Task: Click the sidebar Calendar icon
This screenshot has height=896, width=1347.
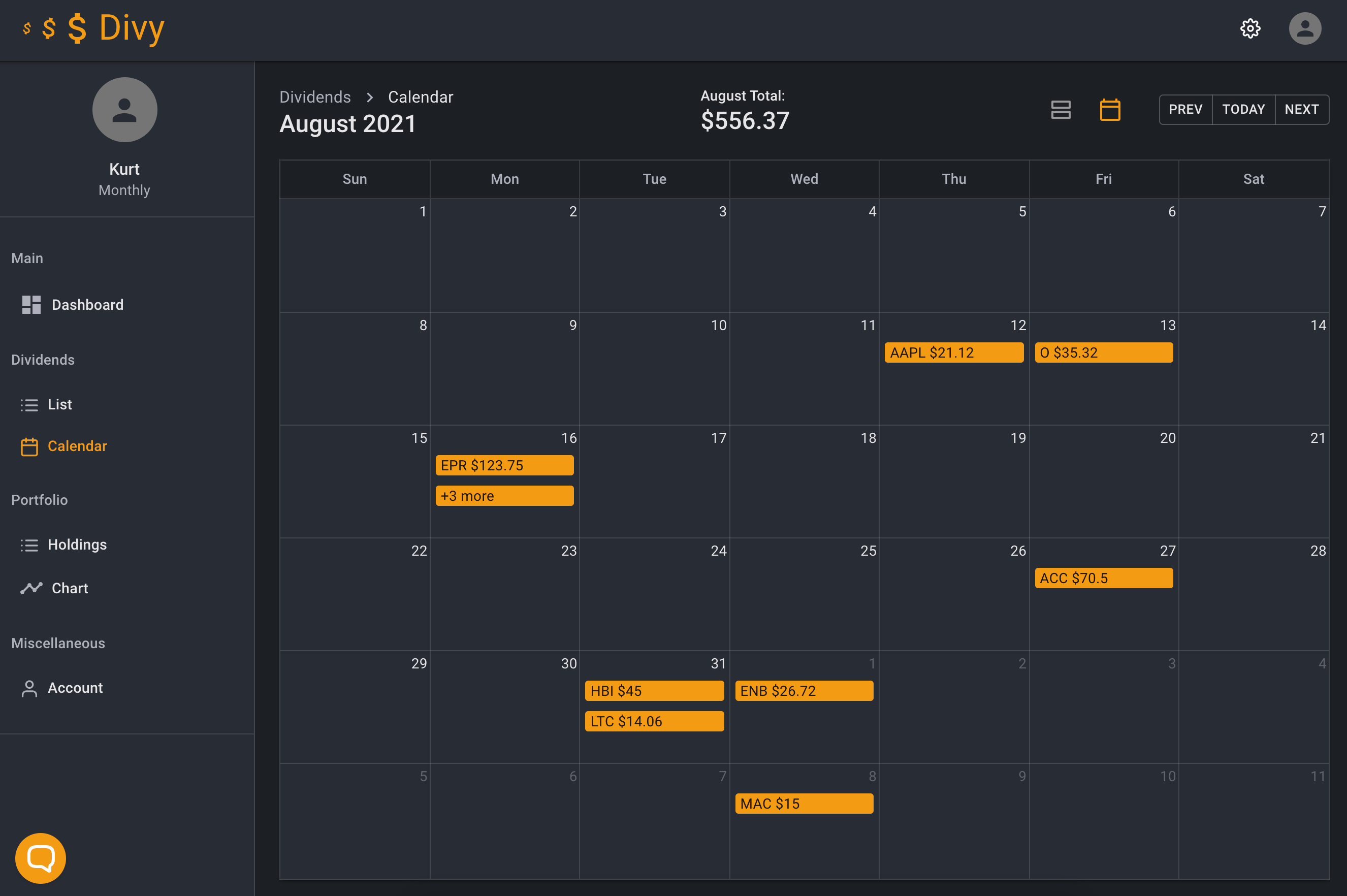Action: (x=29, y=446)
